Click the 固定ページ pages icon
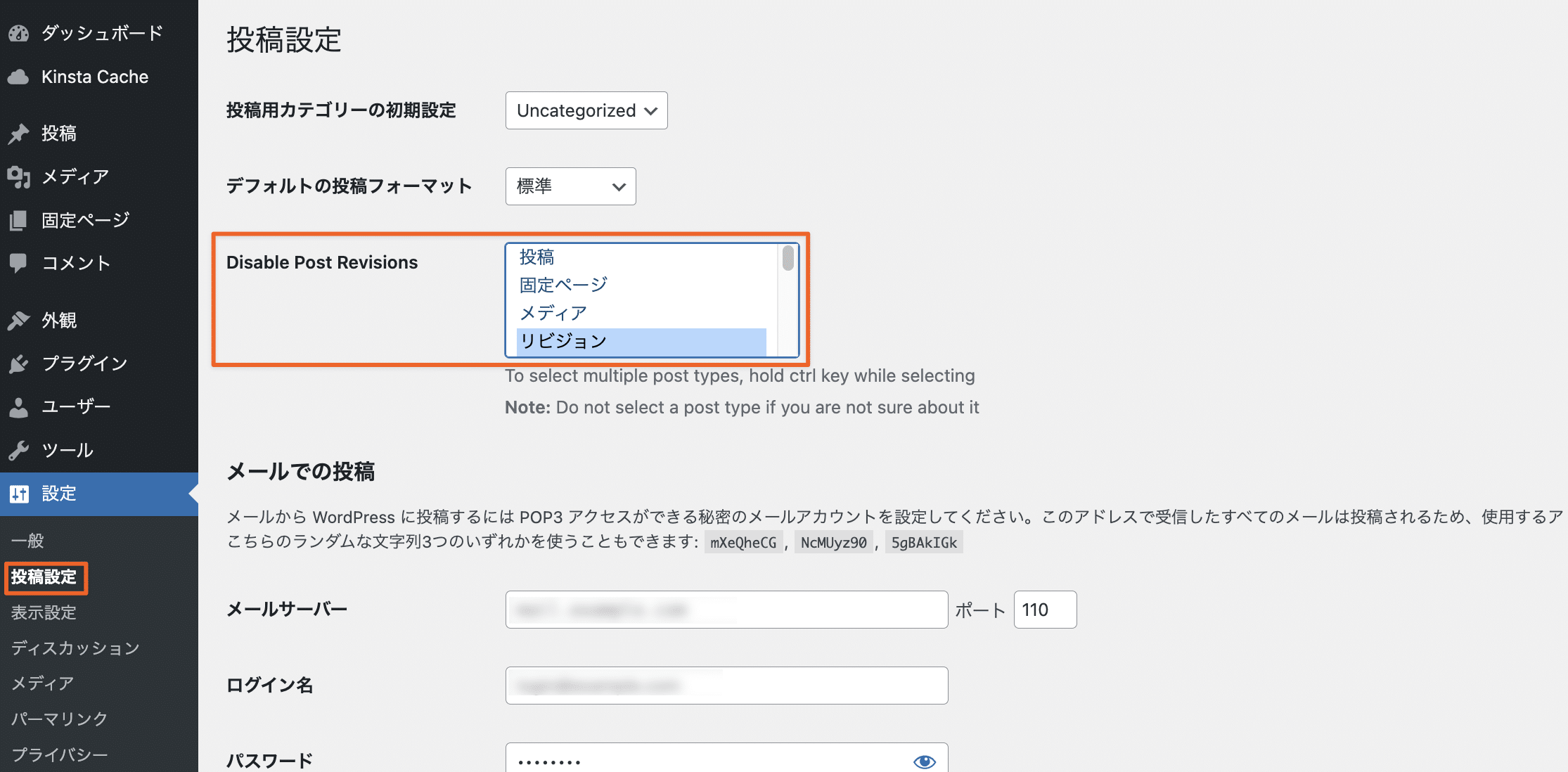 coord(19,220)
